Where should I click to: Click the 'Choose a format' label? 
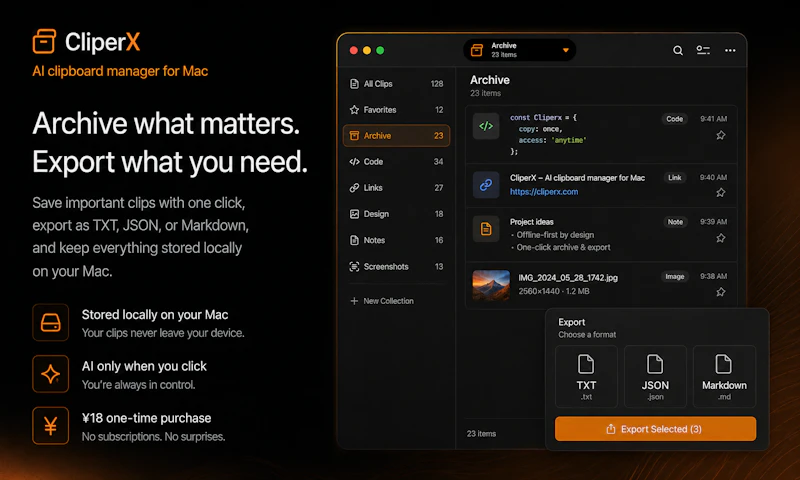tap(587, 335)
